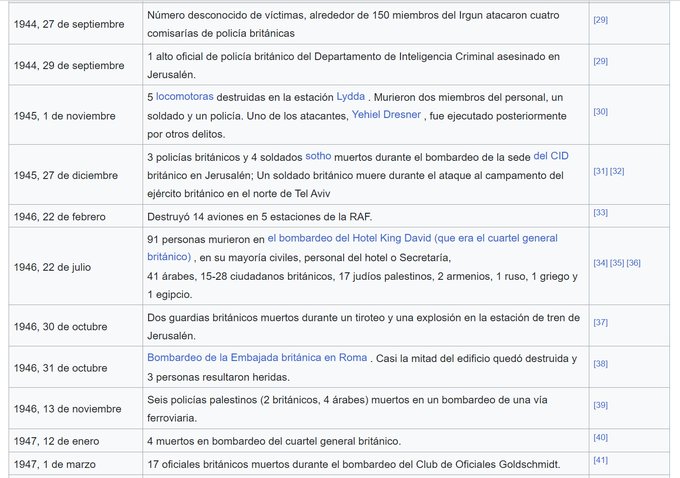Screen dimensions: 680x478
Task: Go to citation [30]
Action: (601, 111)
